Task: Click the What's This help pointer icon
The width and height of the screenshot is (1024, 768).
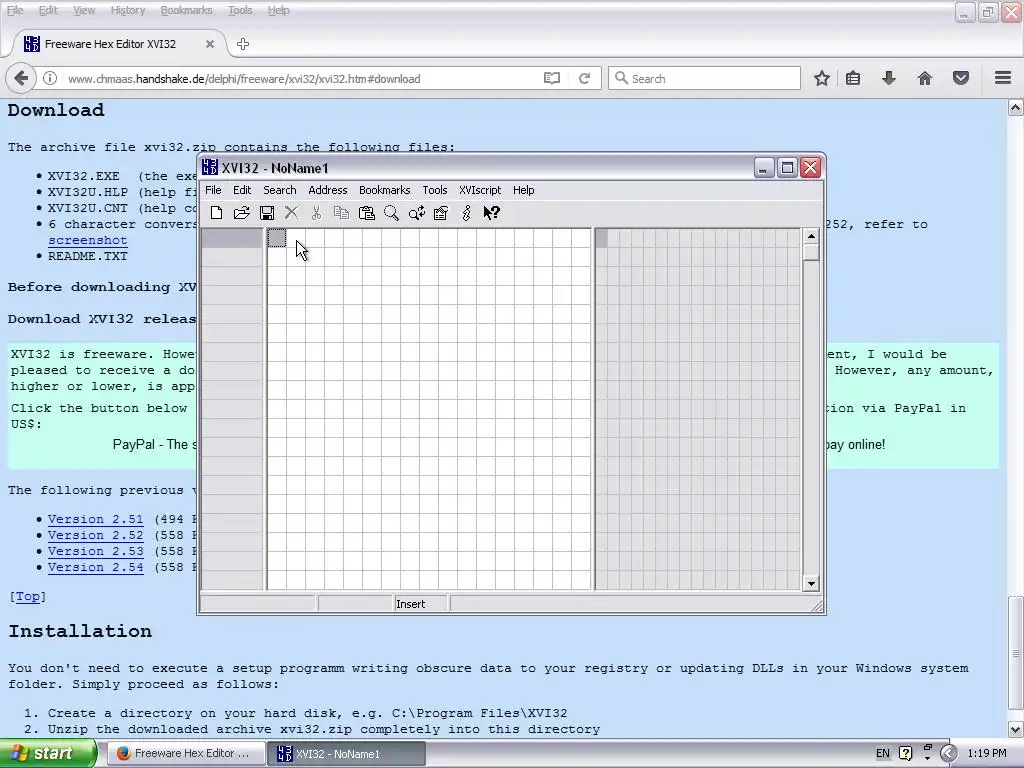Action: pyautogui.click(x=491, y=213)
